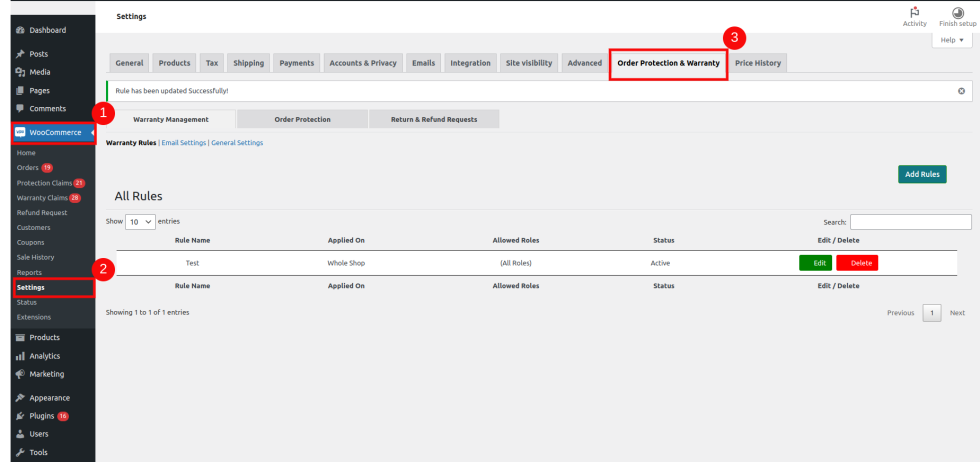The image size is (980, 462).
Task: Click the Comments bubble icon
Action: 20,109
